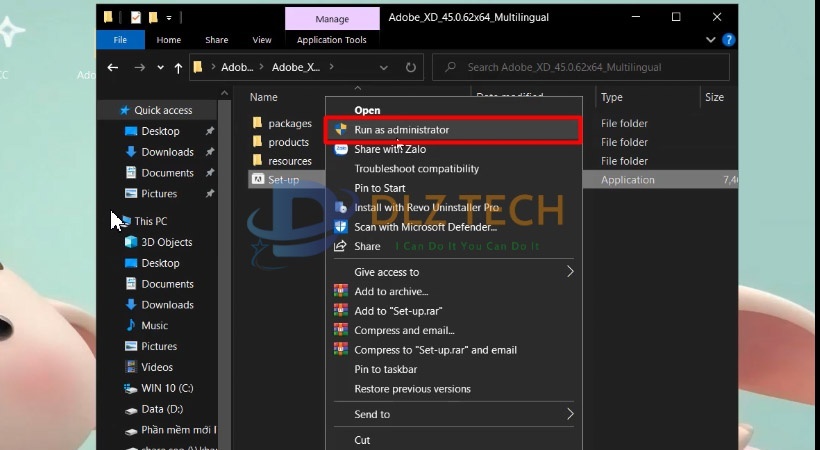Expand the ribbon with the chevron

click(x=711, y=39)
